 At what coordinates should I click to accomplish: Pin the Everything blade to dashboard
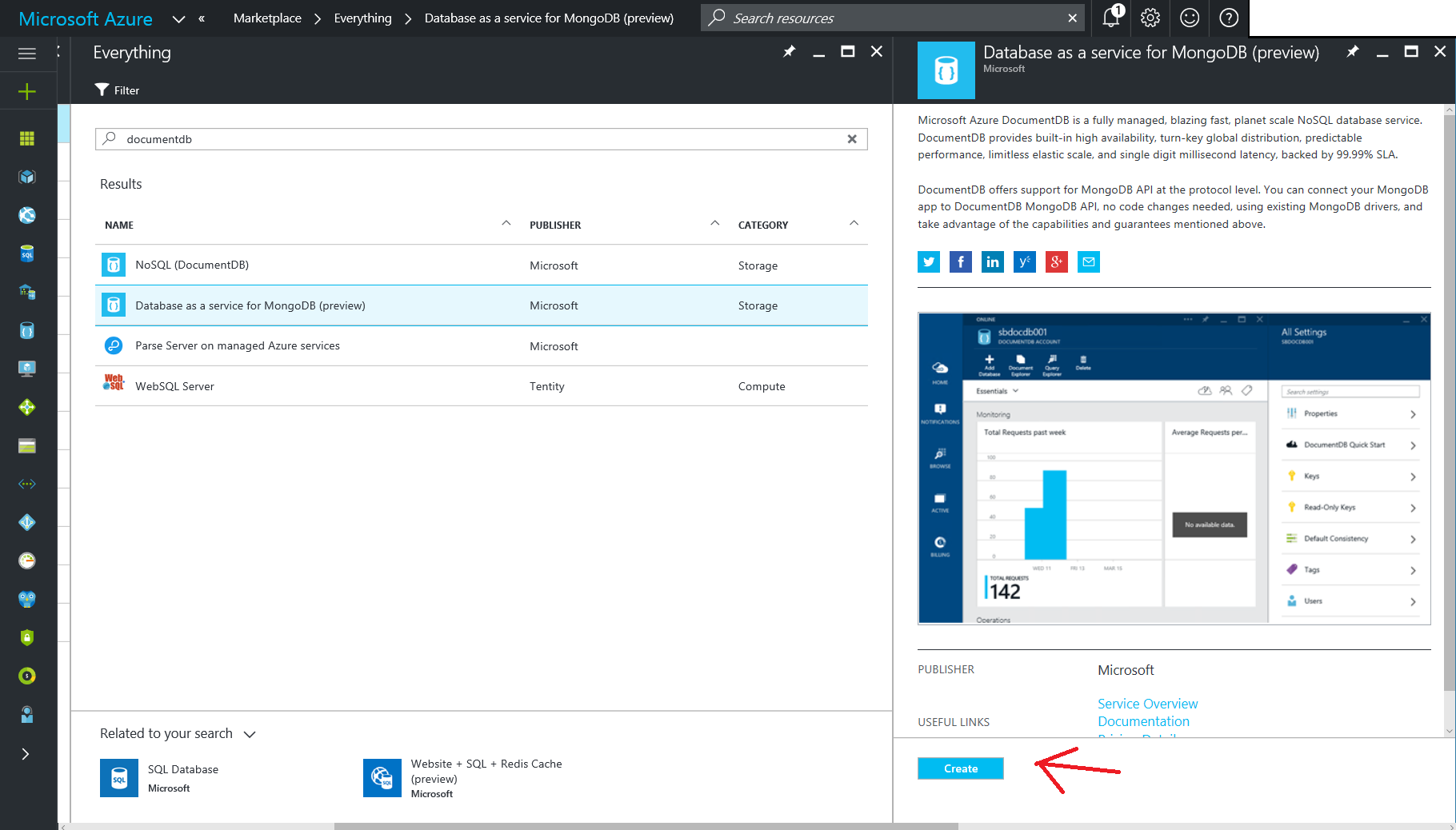tap(790, 52)
